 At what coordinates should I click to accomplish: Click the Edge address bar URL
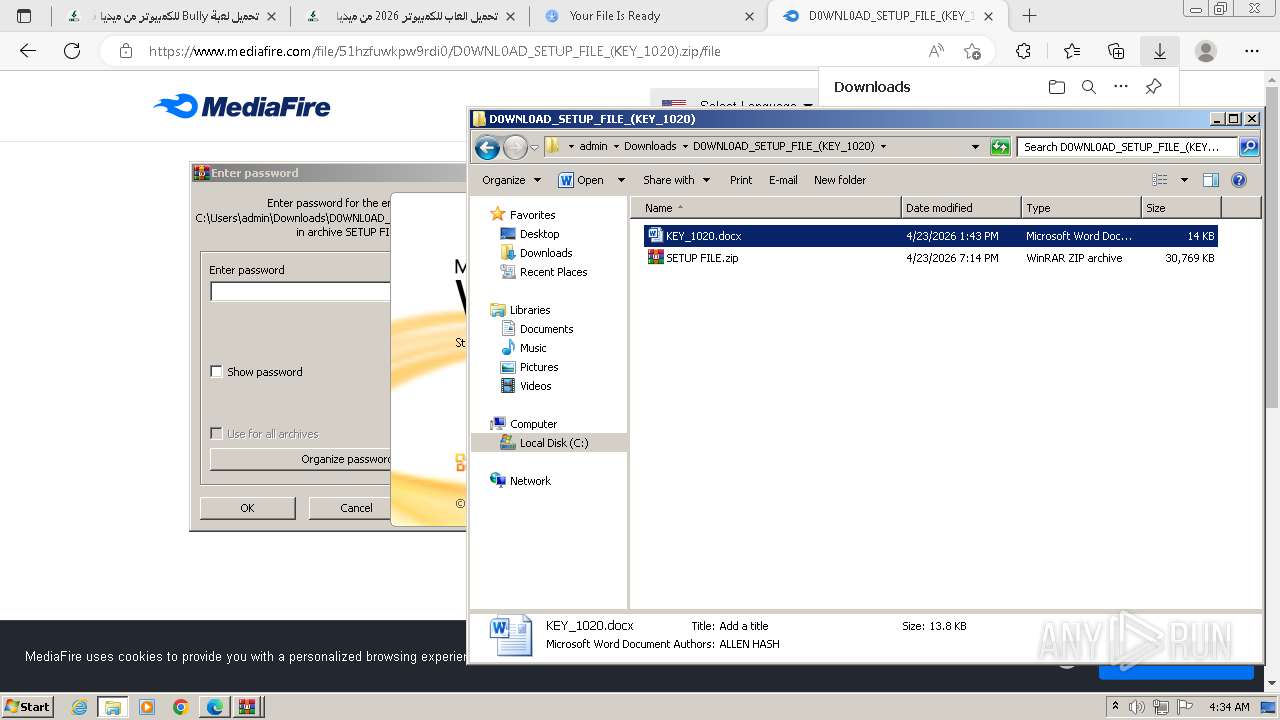435,51
